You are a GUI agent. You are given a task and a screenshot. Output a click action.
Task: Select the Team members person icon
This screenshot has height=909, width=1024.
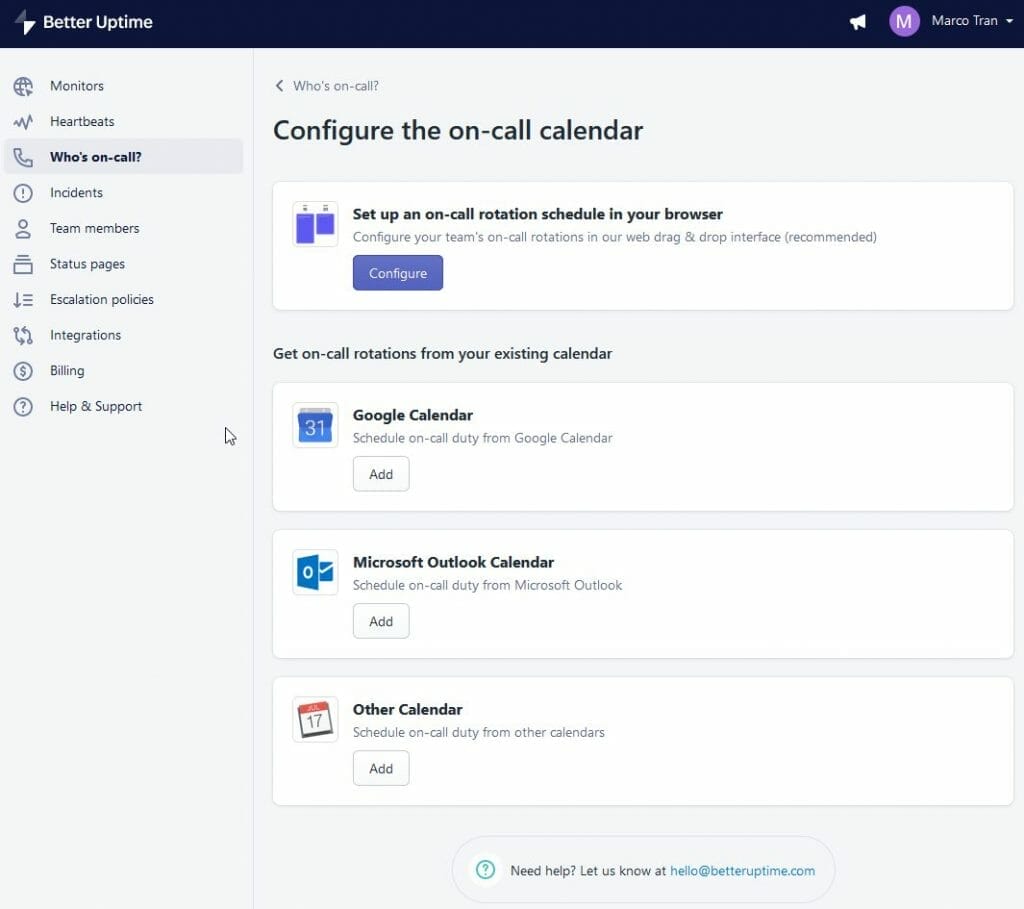coord(23,228)
